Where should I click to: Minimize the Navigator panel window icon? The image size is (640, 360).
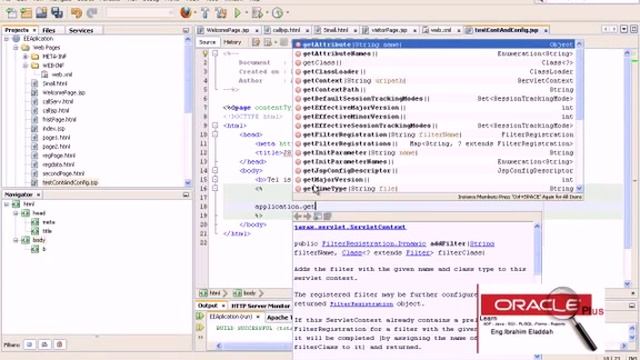186,195
